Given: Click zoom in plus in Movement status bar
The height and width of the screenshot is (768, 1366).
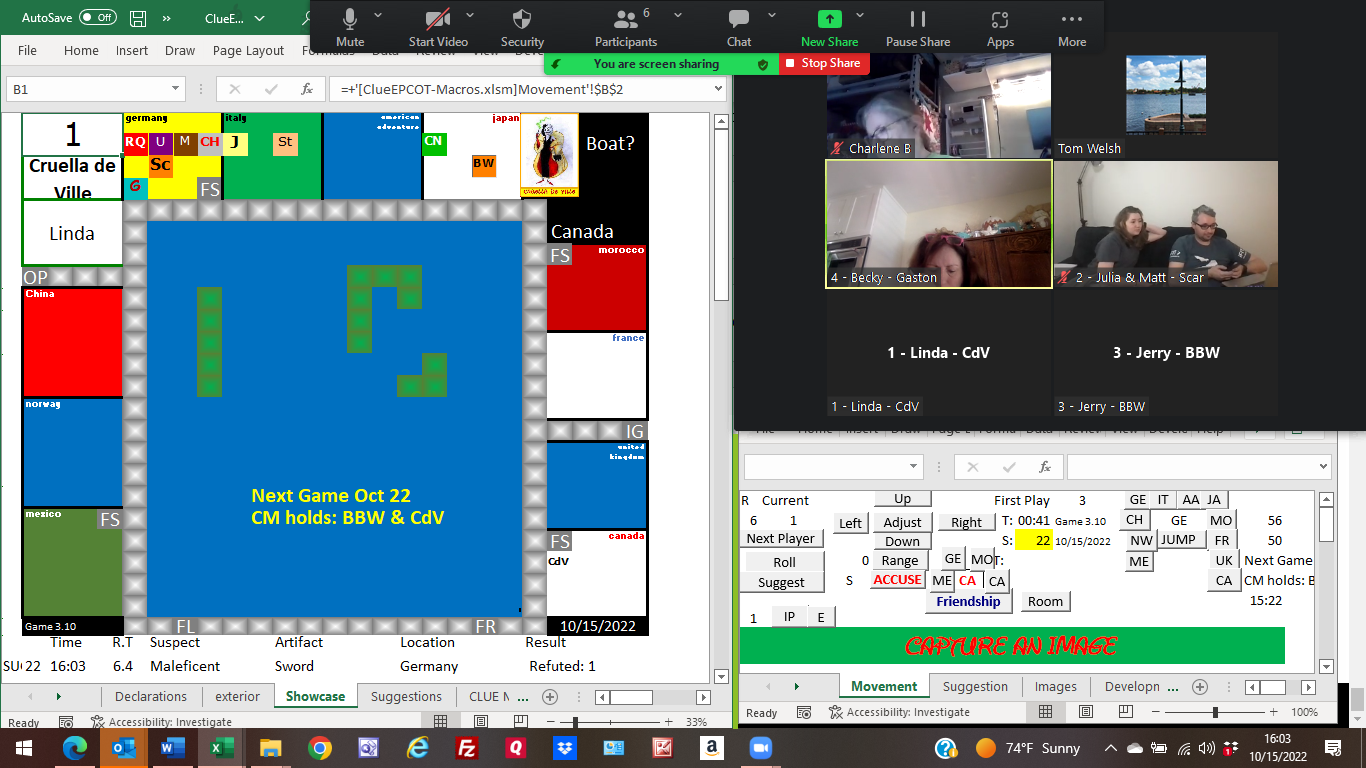Looking at the screenshot, I should pyautogui.click(x=1272, y=712).
